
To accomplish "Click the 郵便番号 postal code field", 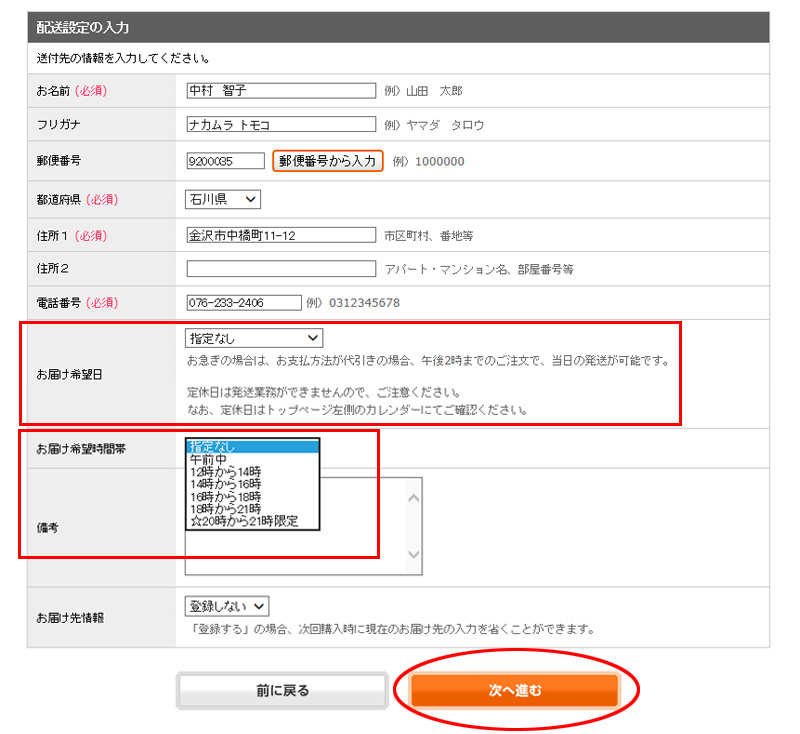I will click(226, 161).
